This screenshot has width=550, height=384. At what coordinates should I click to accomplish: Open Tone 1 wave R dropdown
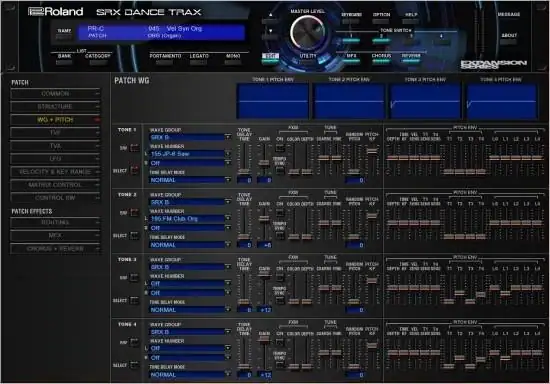pyautogui.click(x=190, y=163)
